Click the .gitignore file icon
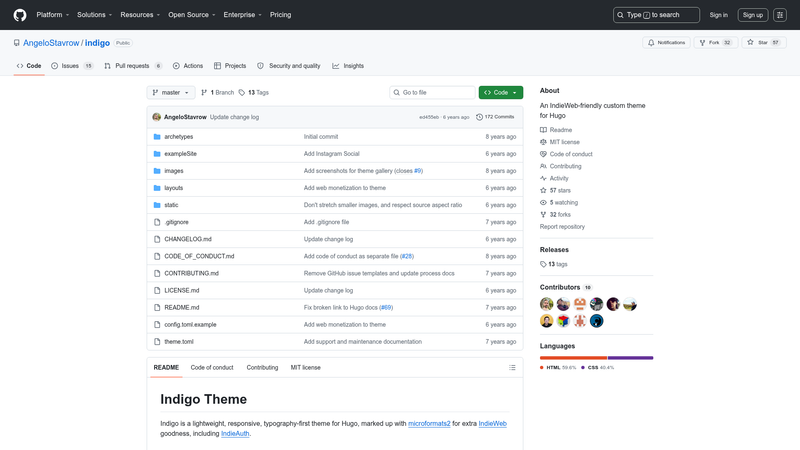The image size is (800, 450). tap(157, 222)
